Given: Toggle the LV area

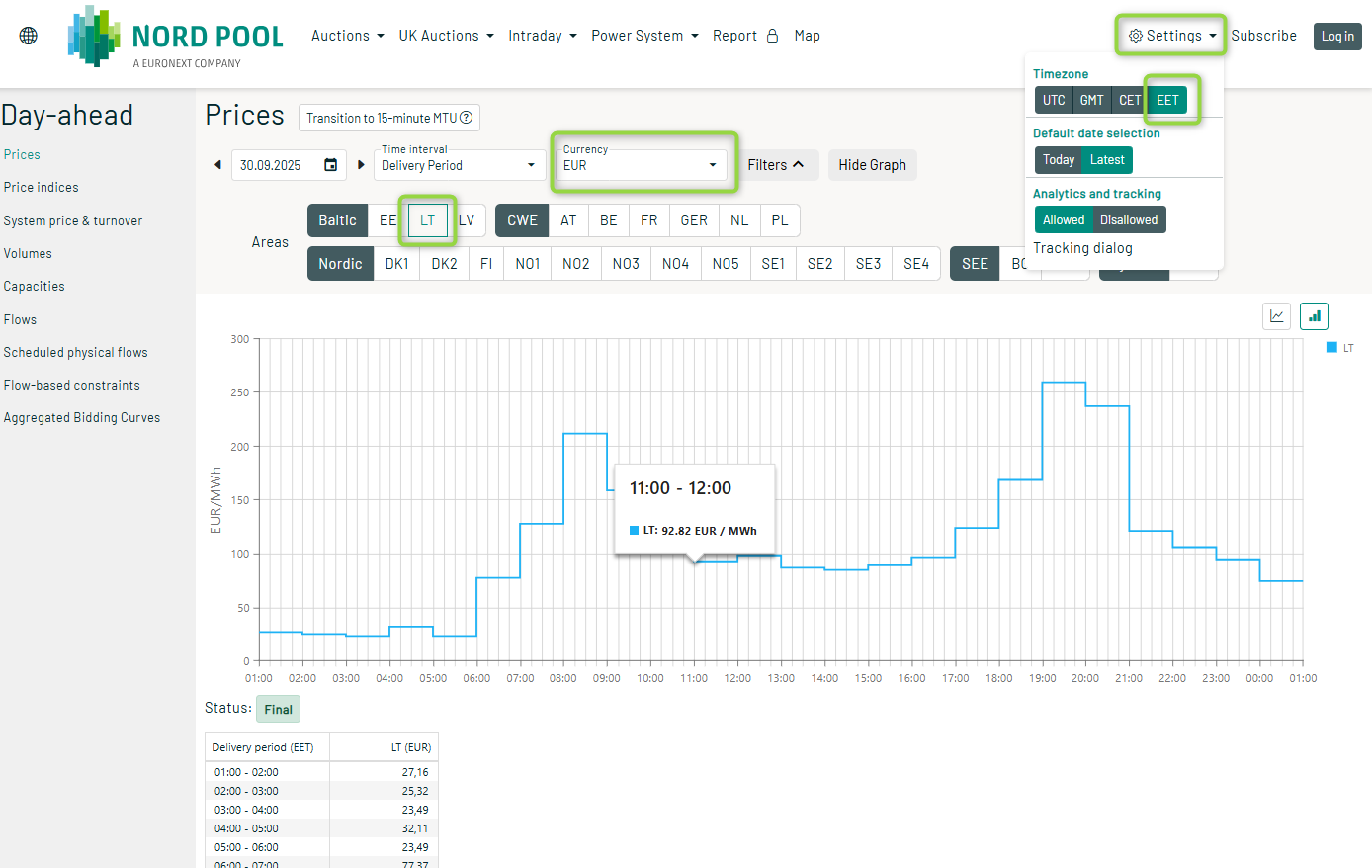Looking at the screenshot, I should (467, 220).
